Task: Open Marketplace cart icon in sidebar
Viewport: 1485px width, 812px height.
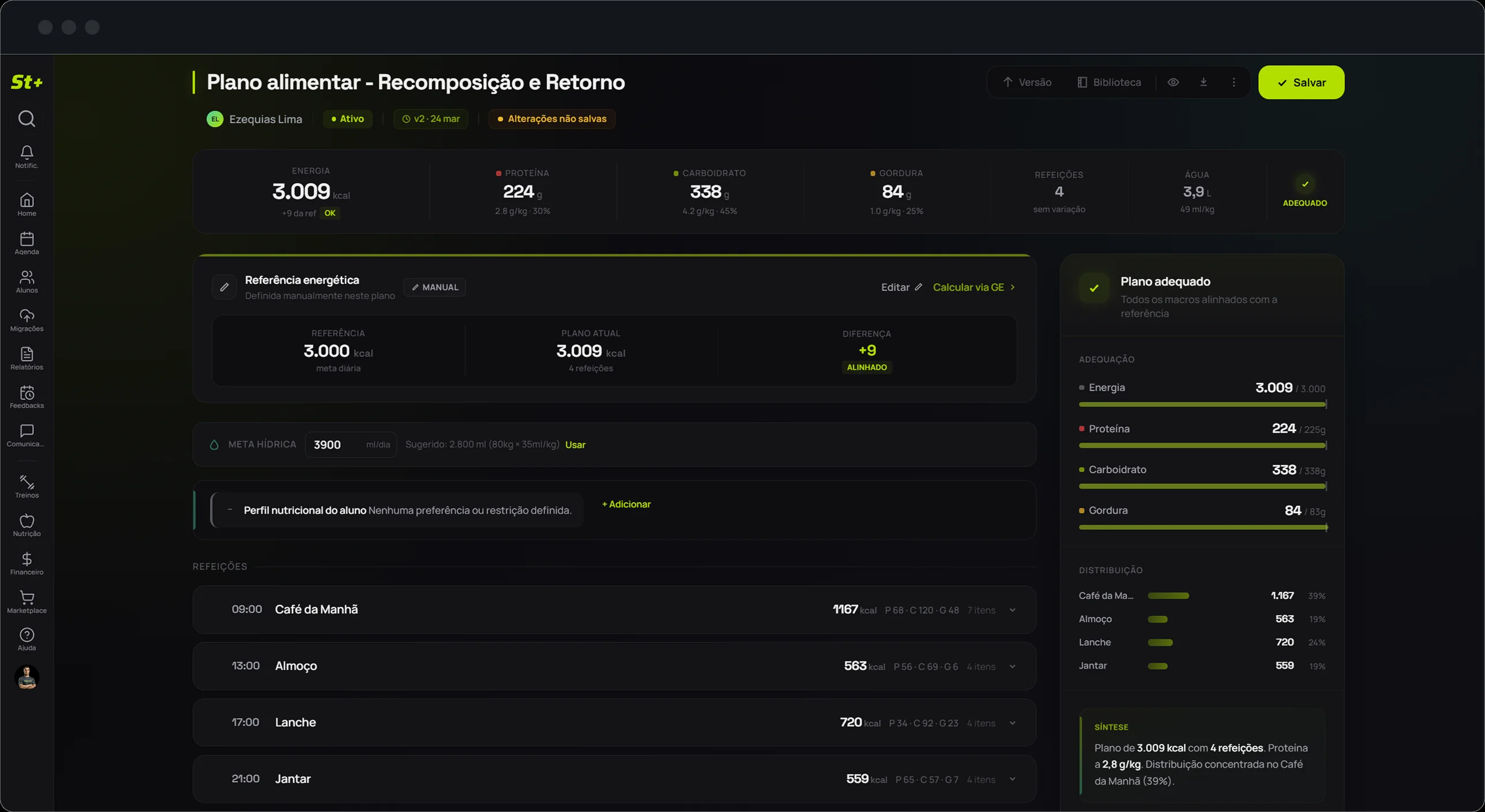Action: 27,602
